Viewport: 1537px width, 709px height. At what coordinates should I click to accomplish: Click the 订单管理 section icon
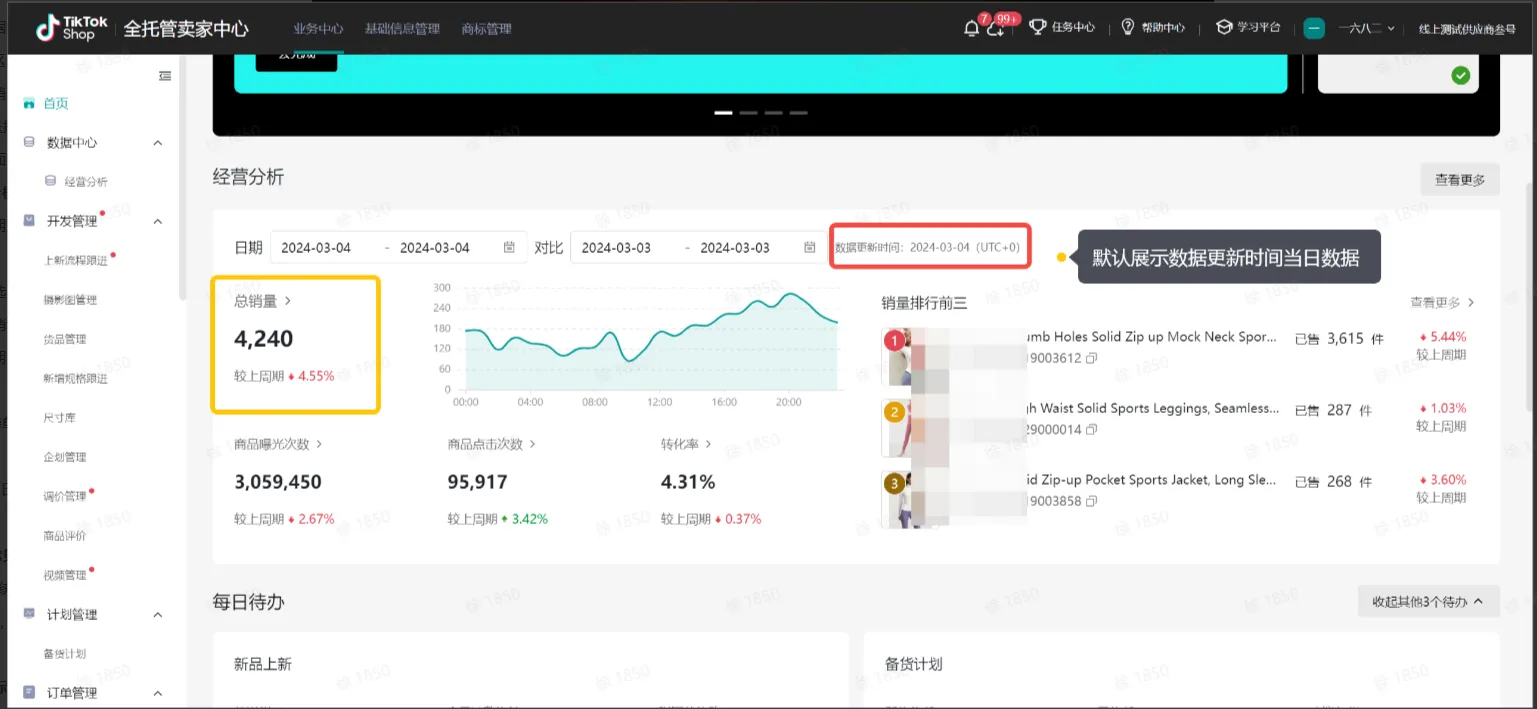[28, 692]
